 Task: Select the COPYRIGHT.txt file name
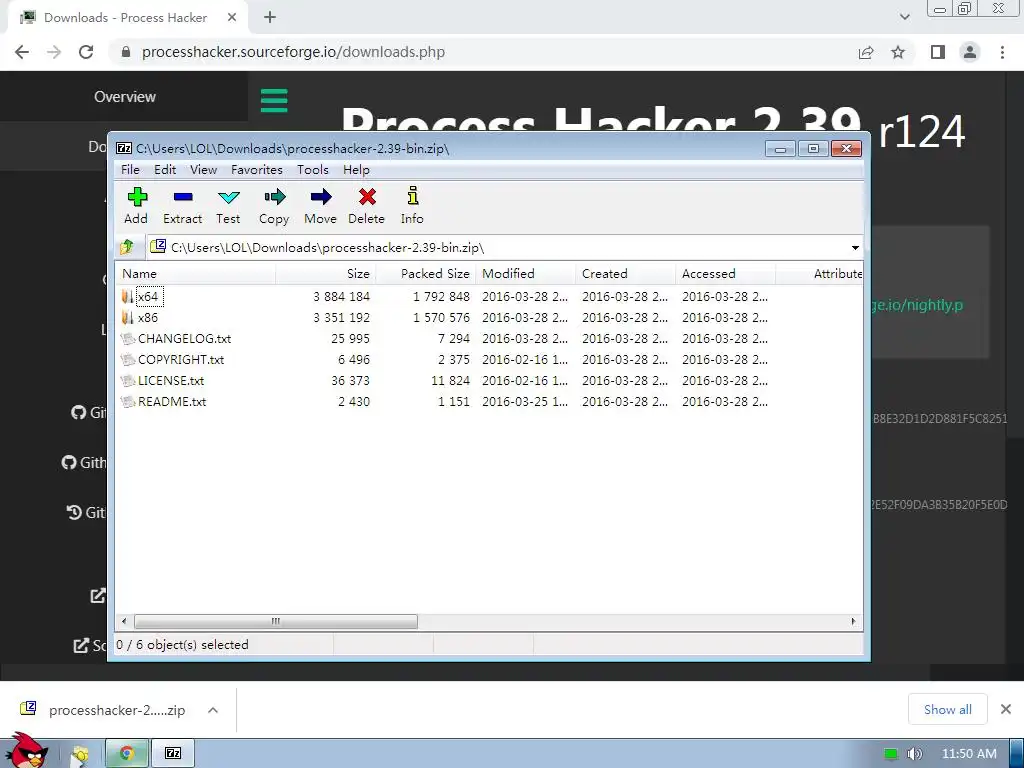click(x=181, y=359)
